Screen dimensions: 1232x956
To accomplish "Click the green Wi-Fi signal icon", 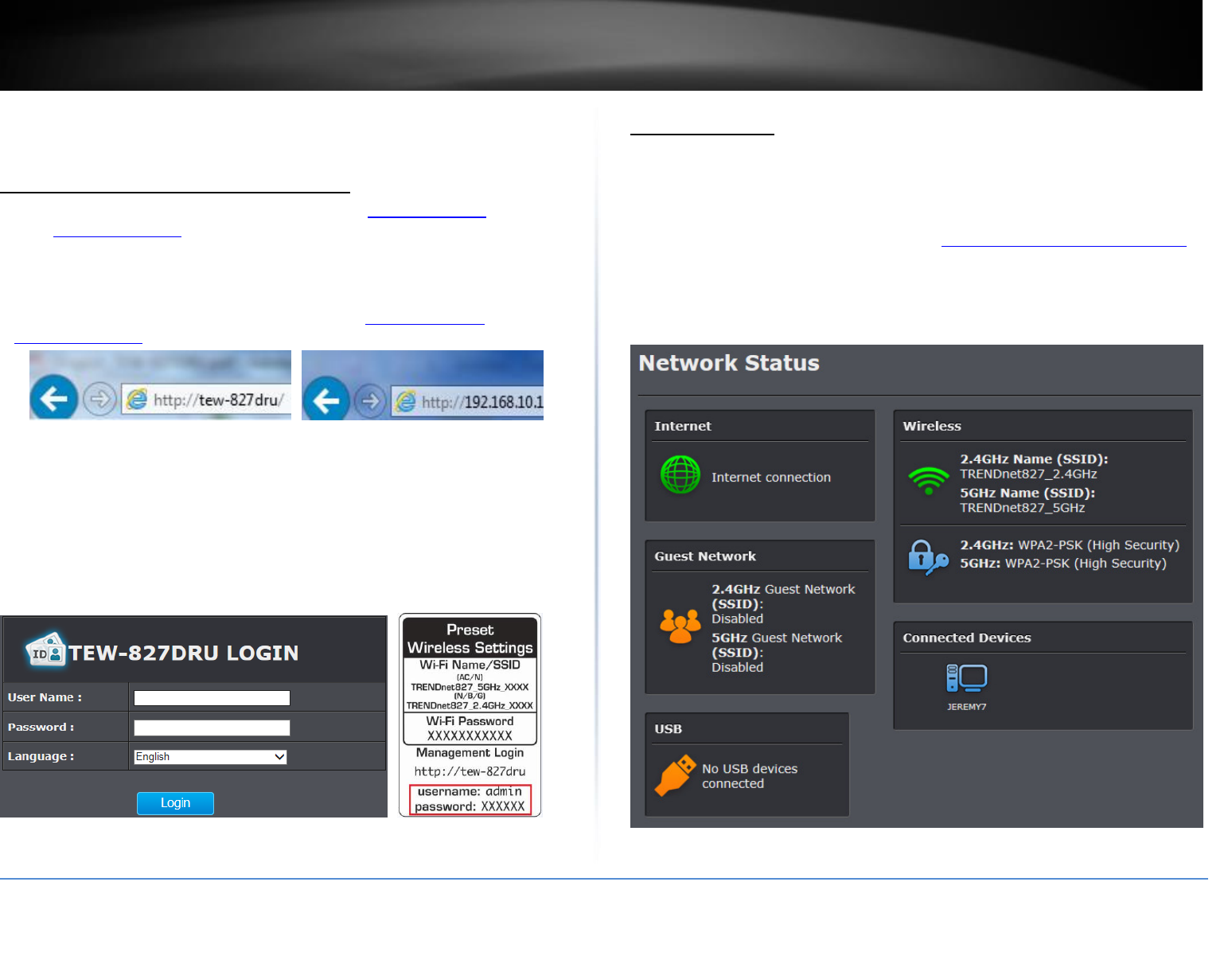I will pos(928,480).
